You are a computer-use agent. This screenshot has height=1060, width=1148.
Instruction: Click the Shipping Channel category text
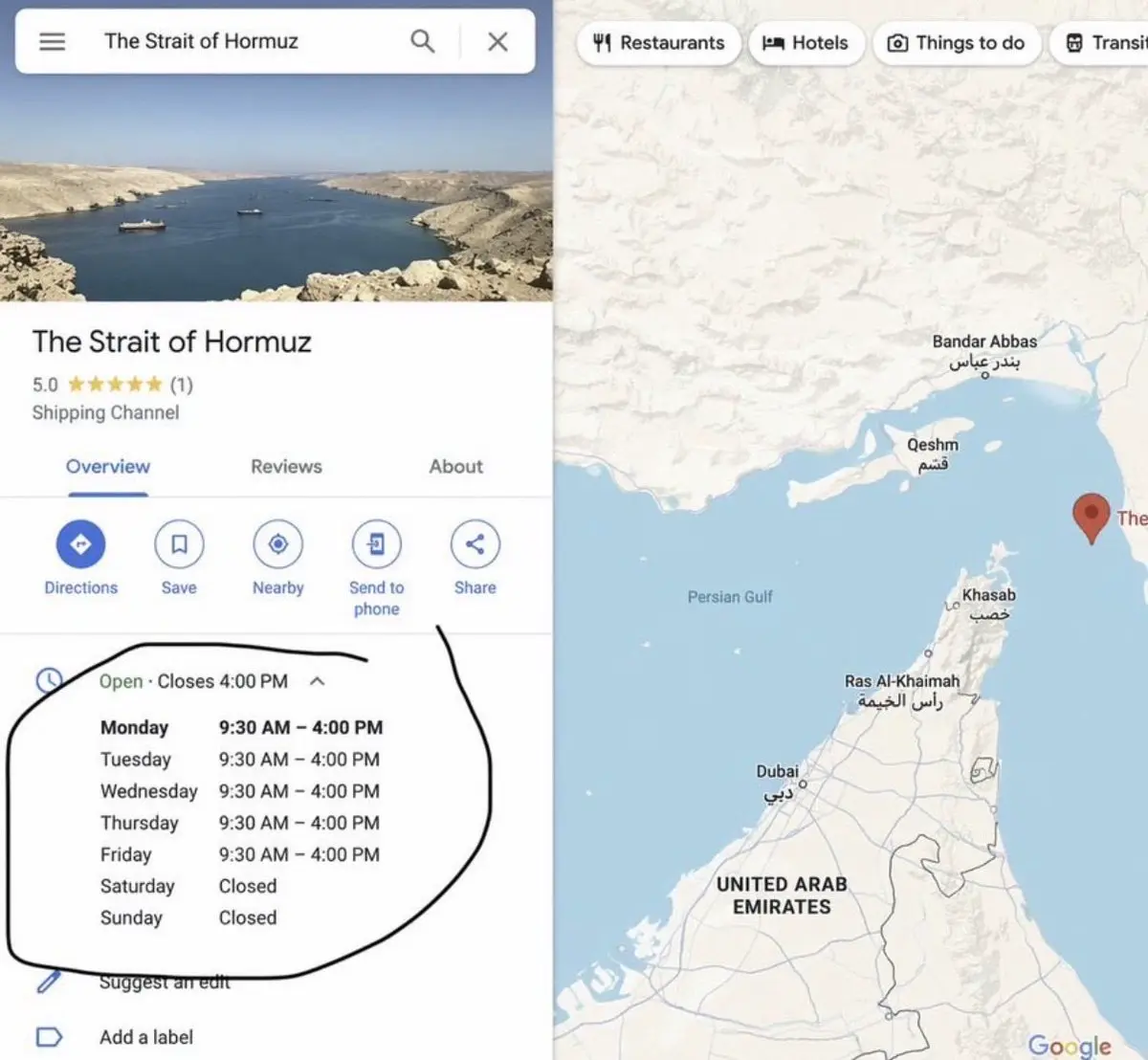click(x=105, y=412)
